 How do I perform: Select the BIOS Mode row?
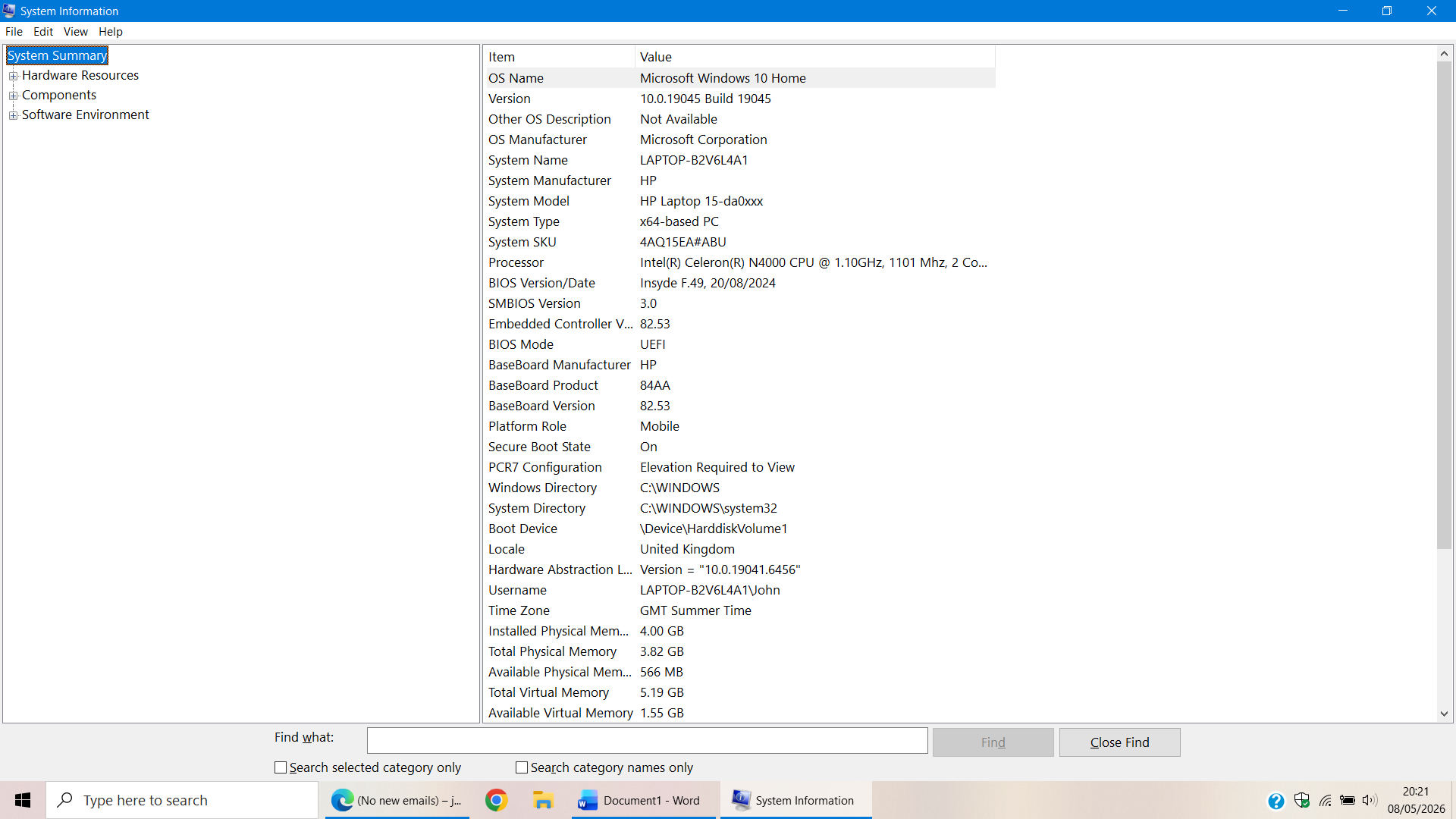click(x=740, y=344)
